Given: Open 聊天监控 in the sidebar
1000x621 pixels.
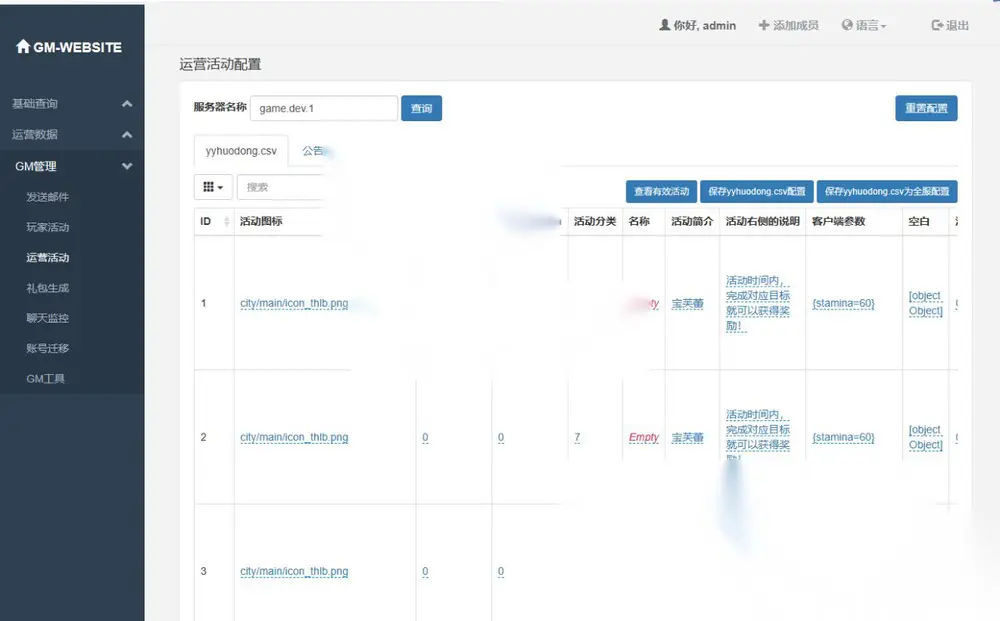Looking at the screenshot, I should [x=48, y=318].
